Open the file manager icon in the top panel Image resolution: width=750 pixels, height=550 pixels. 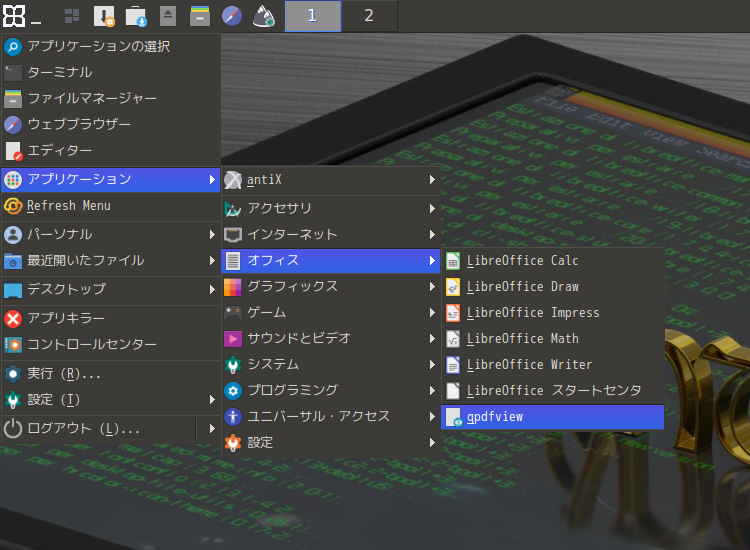(200, 16)
